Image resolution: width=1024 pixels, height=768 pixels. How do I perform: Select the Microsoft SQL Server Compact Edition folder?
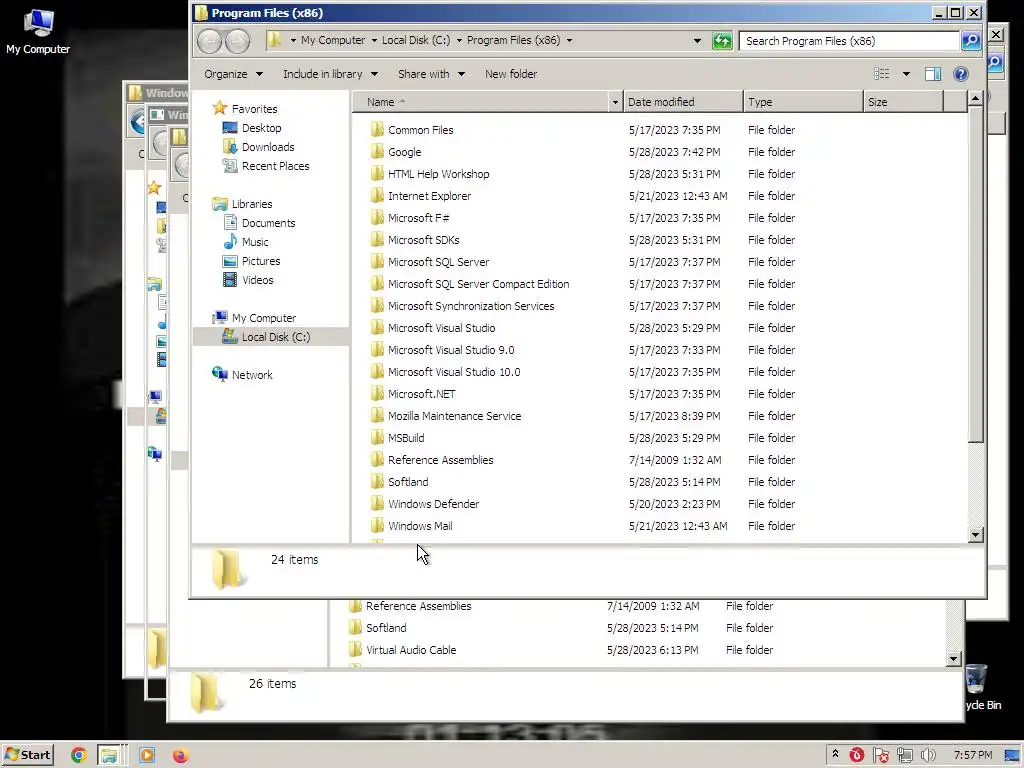[478, 284]
